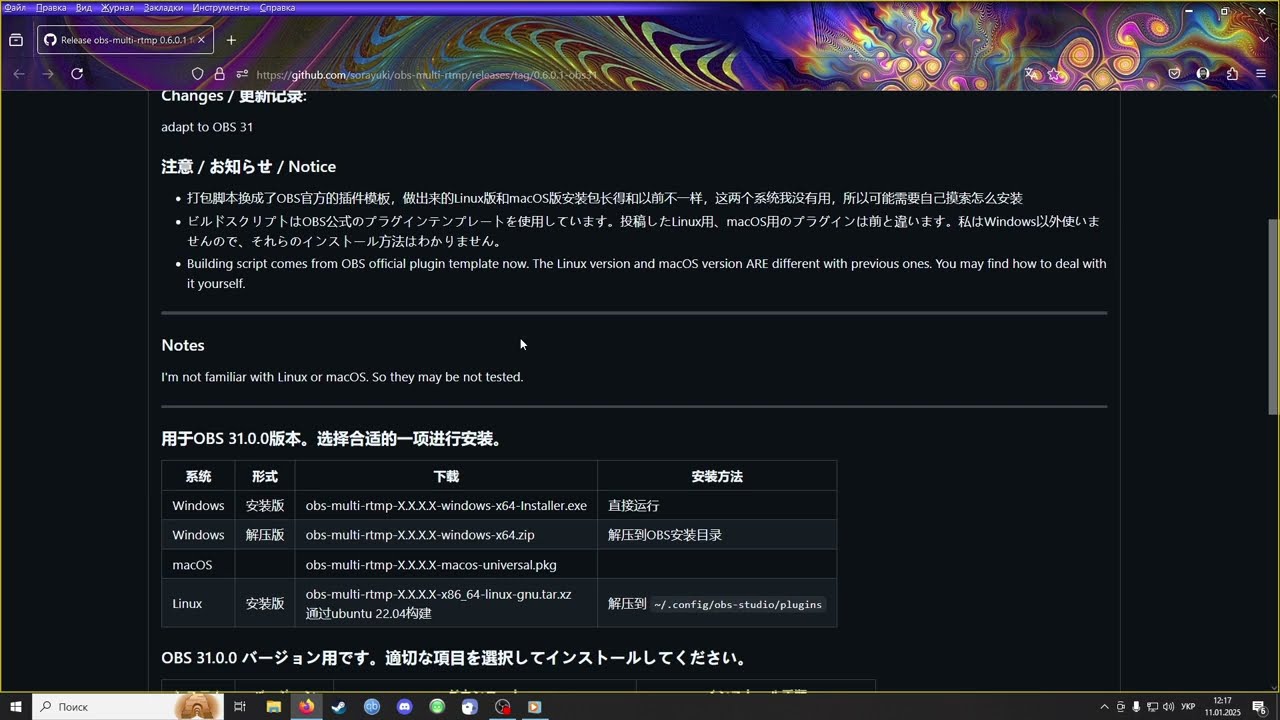Image resolution: width=1280 pixels, height=720 pixels.
Task: Click macos-universal.pkg table cell
Action: [x=446, y=565]
